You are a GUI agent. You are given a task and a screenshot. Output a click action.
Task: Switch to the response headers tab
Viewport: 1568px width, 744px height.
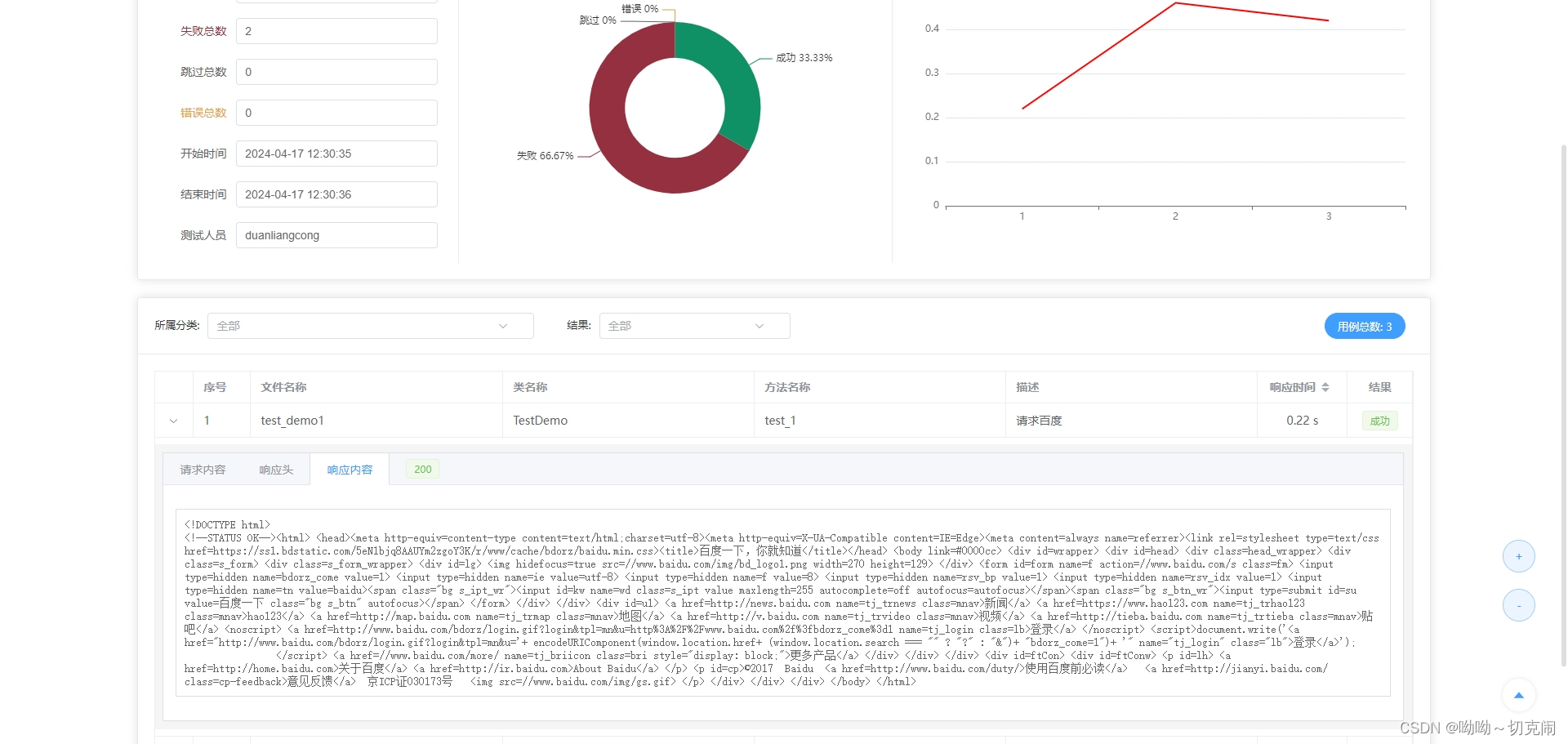[276, 470]
